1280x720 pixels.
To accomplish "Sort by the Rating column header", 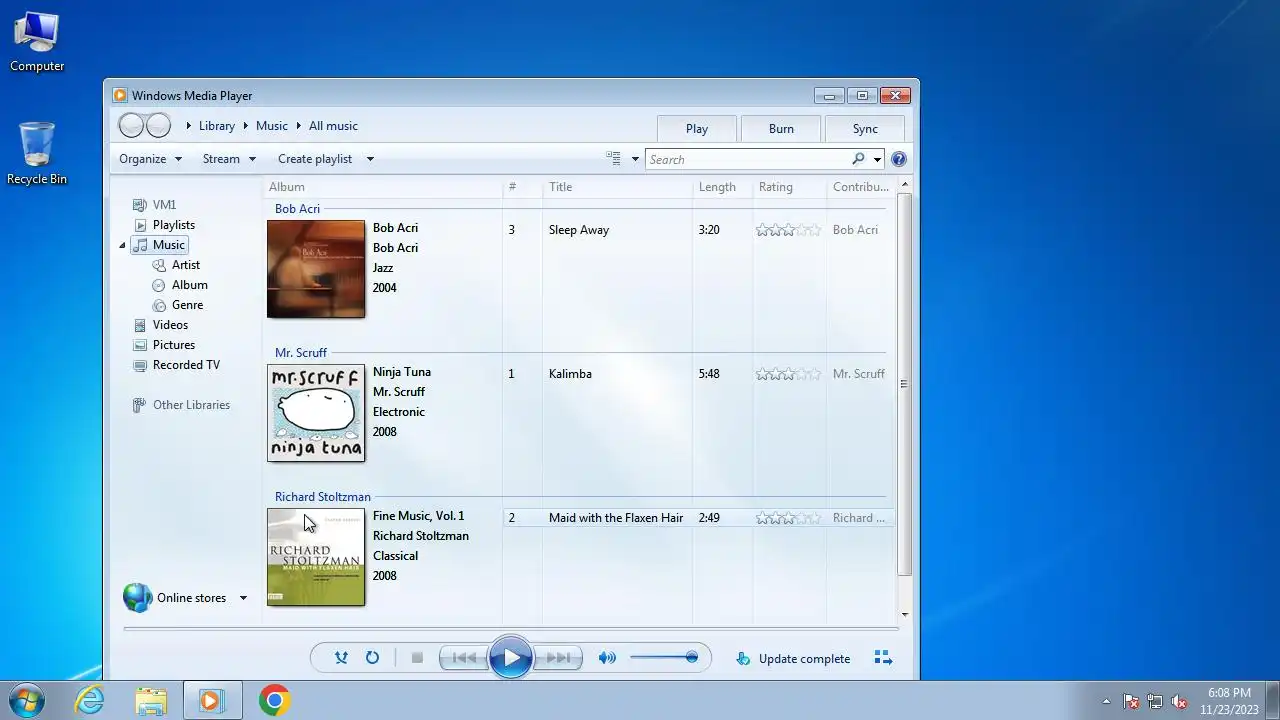I will click(x=789, y=187).
